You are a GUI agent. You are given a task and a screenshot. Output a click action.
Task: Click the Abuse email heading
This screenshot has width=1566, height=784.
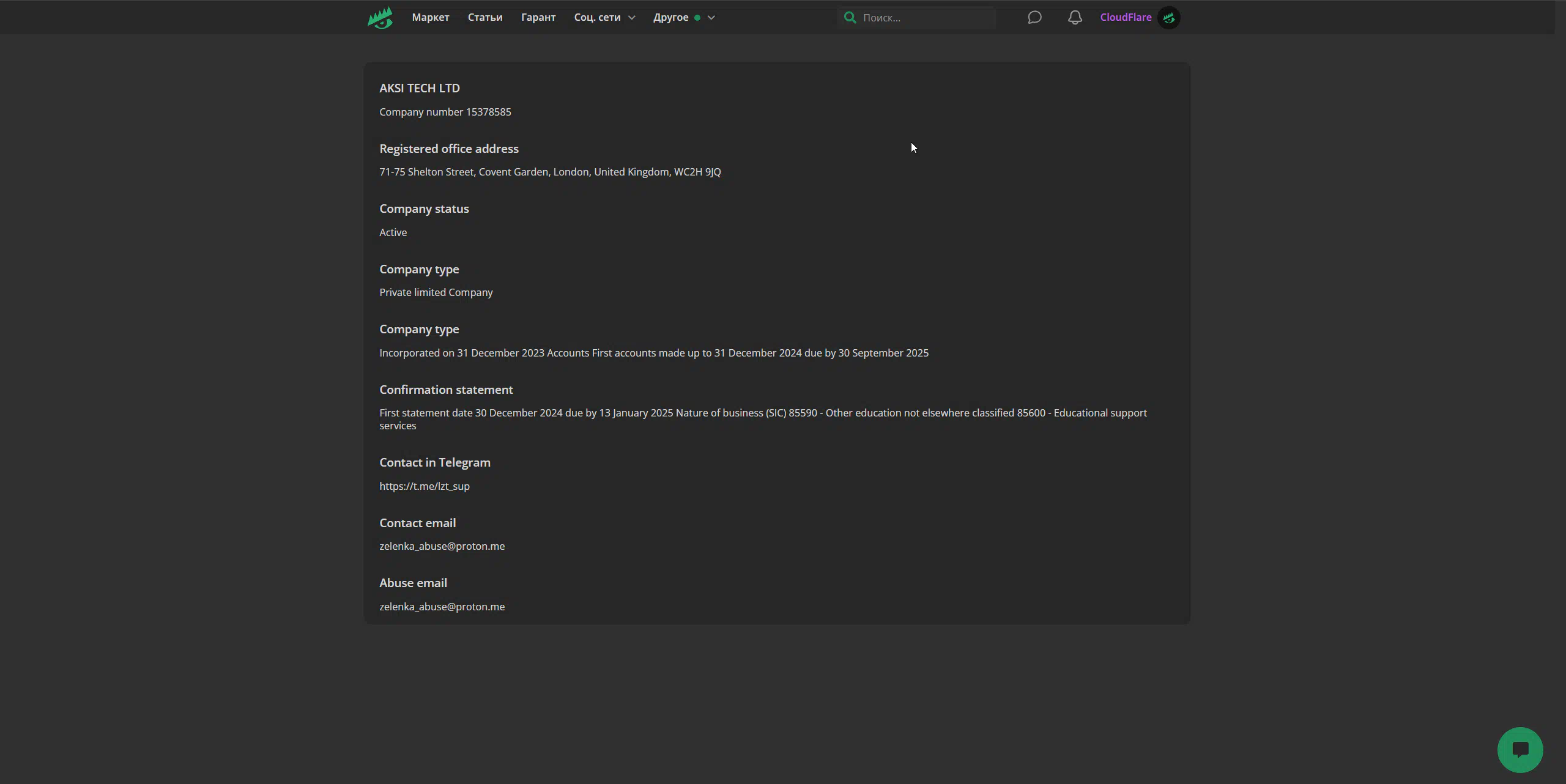(x=414, y=583)
